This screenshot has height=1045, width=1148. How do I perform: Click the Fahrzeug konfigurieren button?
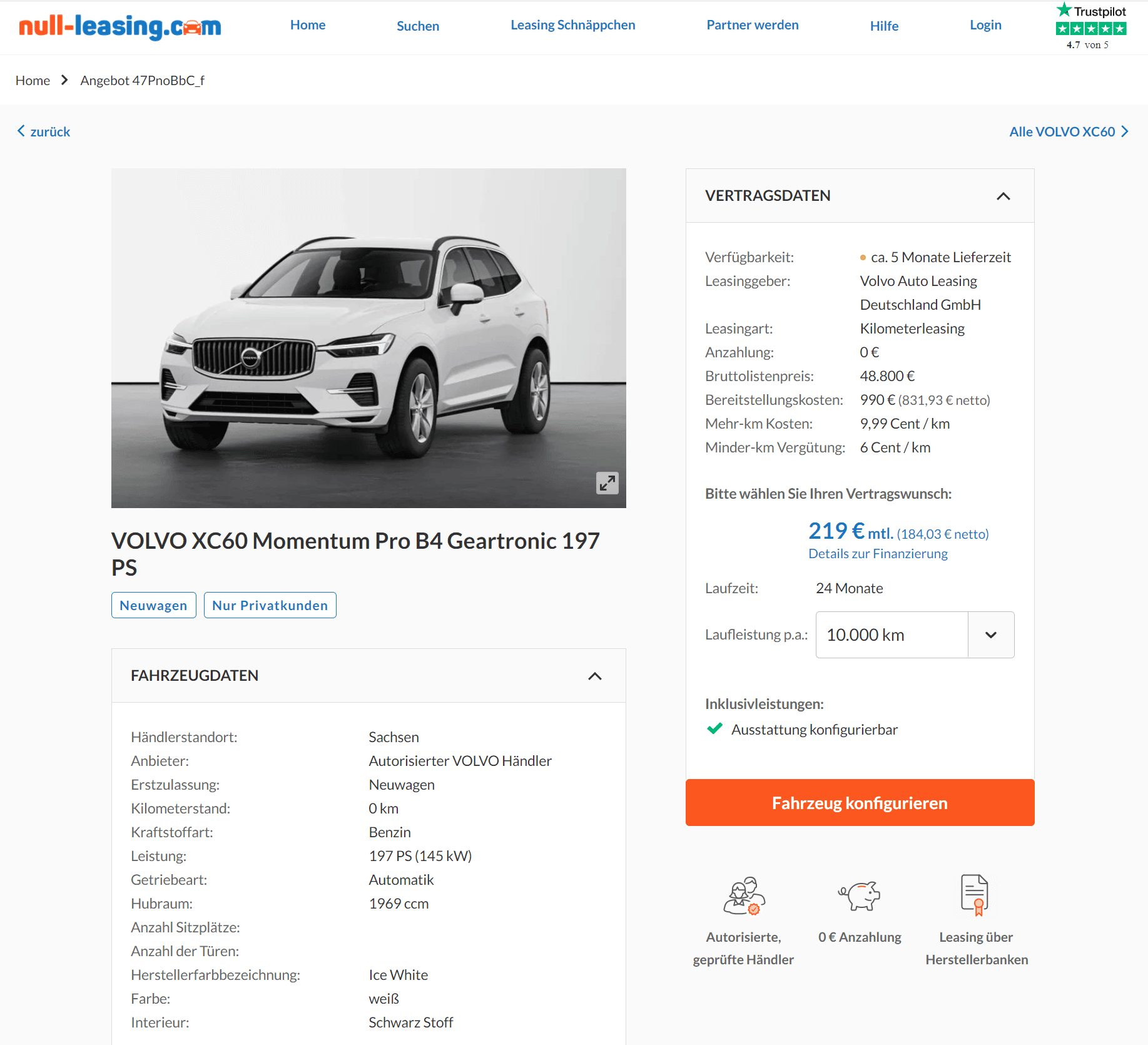860,802
